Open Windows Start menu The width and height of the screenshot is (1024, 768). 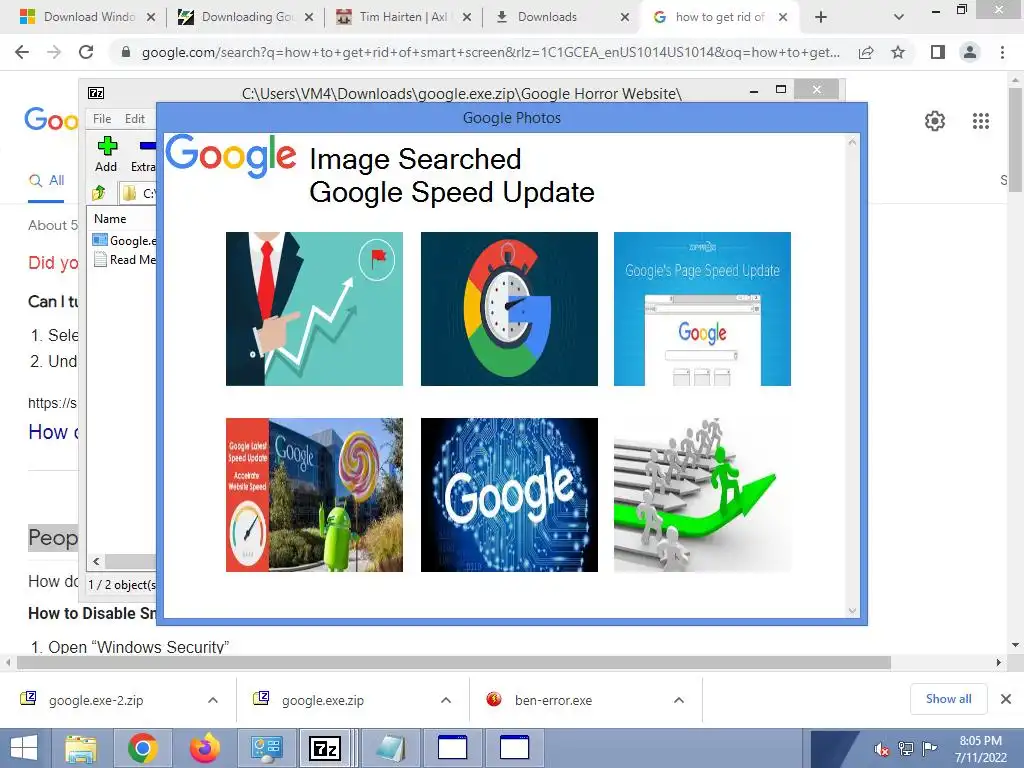click(x=24, y=748)
